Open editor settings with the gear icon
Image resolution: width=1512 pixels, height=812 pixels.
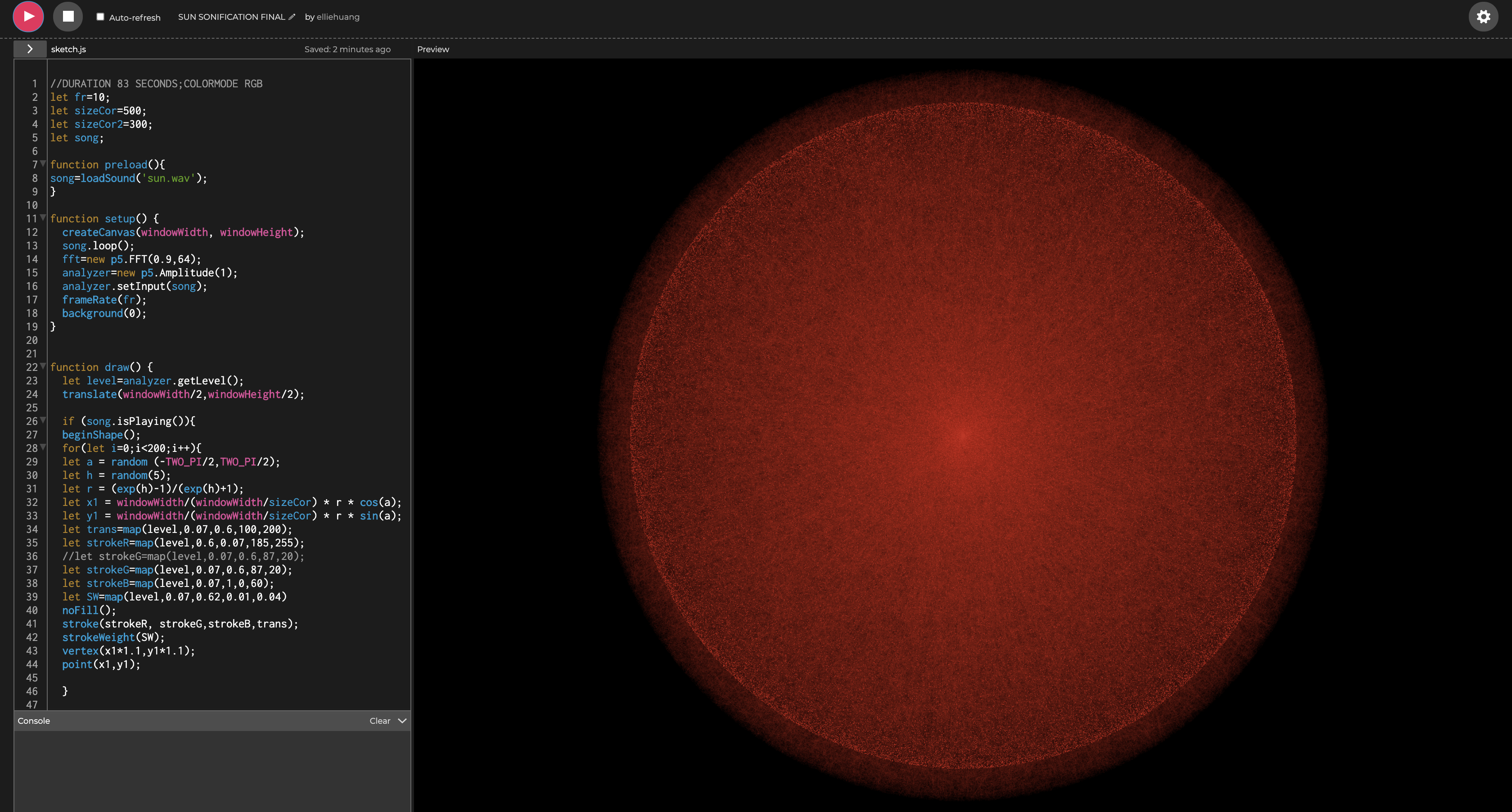pyautogui.click(x=1483, y=17)
